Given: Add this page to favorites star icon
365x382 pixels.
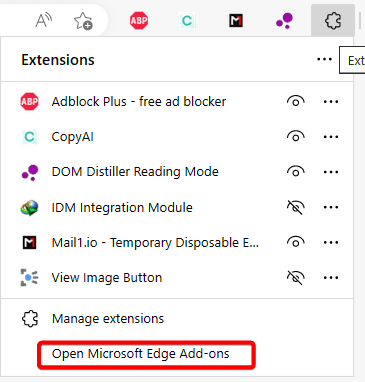Looking at the screenshot, I should 83,21.
